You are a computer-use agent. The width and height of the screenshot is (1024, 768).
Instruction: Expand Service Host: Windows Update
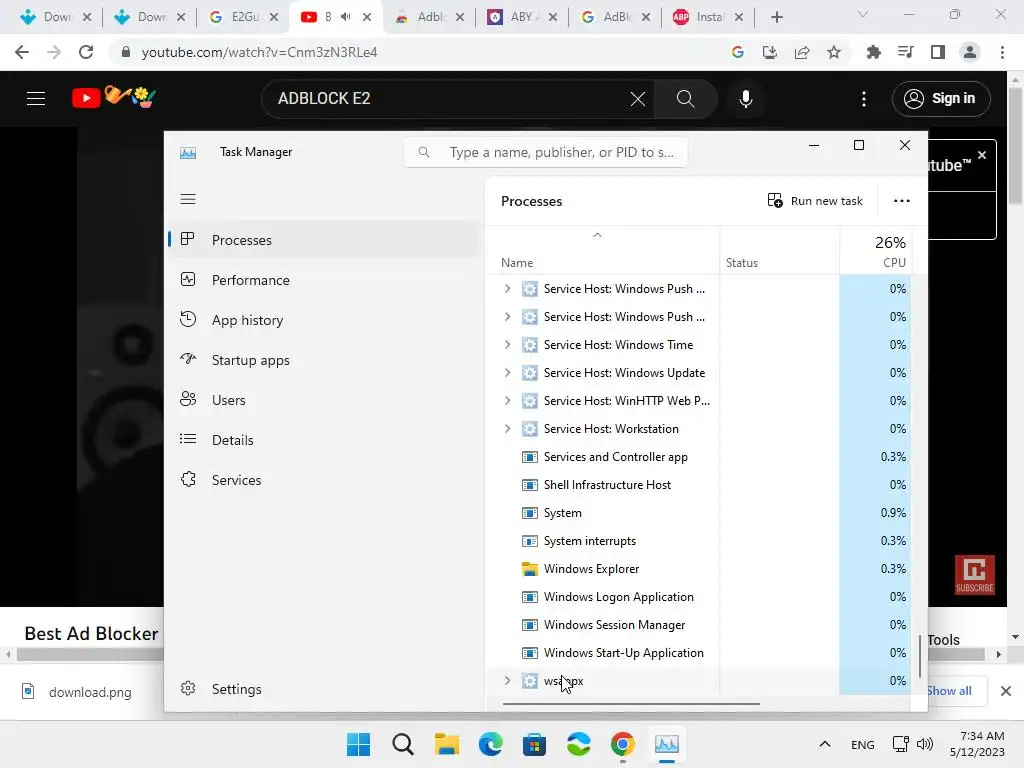(x=507, y=373)
